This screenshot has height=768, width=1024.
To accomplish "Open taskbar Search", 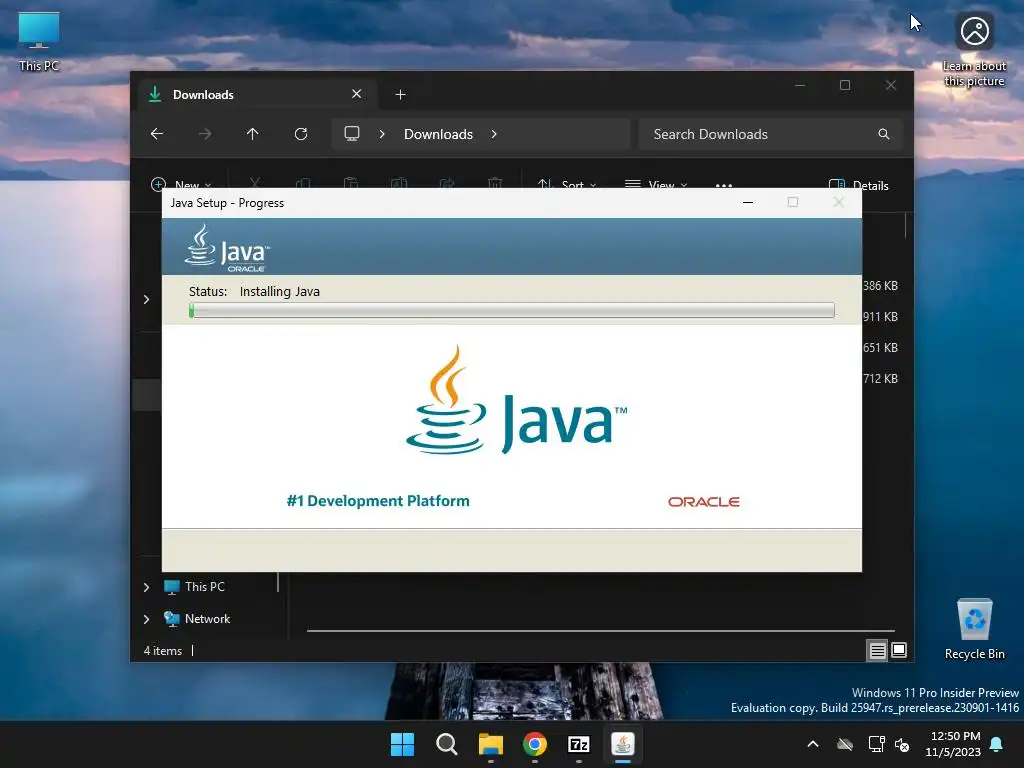I will [447, 744].
